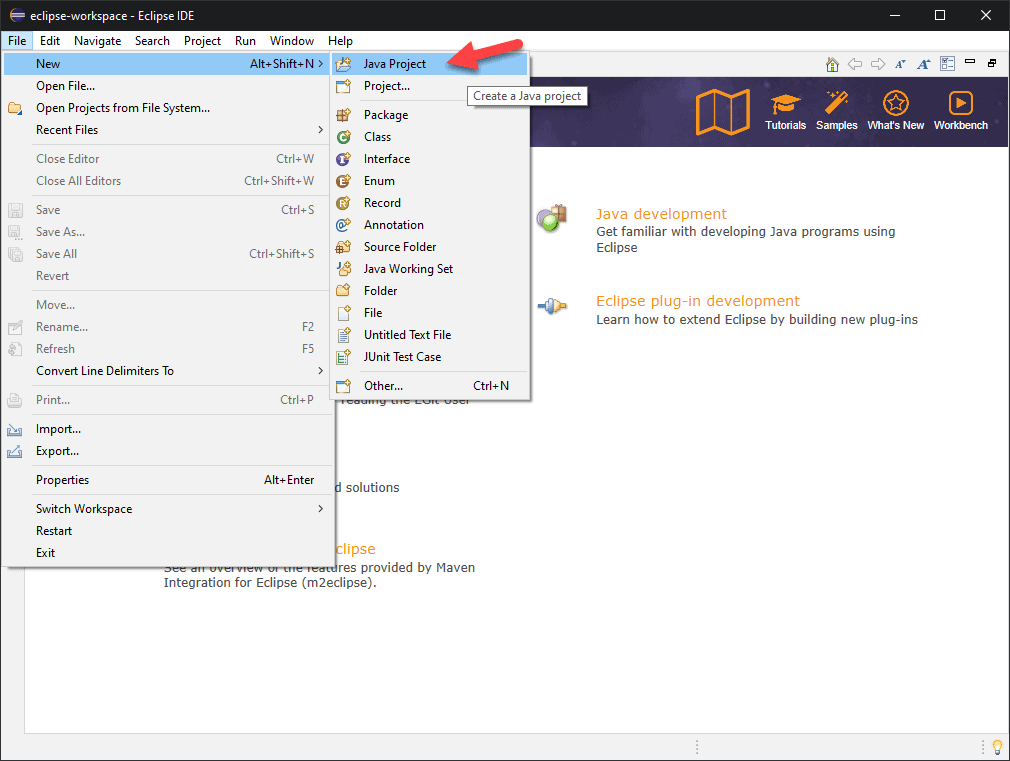This screenshot has width=1010, height=761.
Task: Open the Eclipse plug-in development link
Action: [698, 301]
